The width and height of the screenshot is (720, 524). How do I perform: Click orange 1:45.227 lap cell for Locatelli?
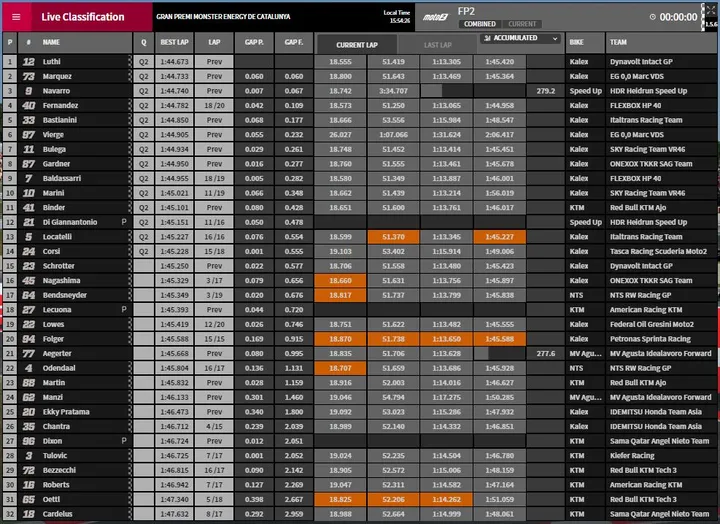coord(500,237)
